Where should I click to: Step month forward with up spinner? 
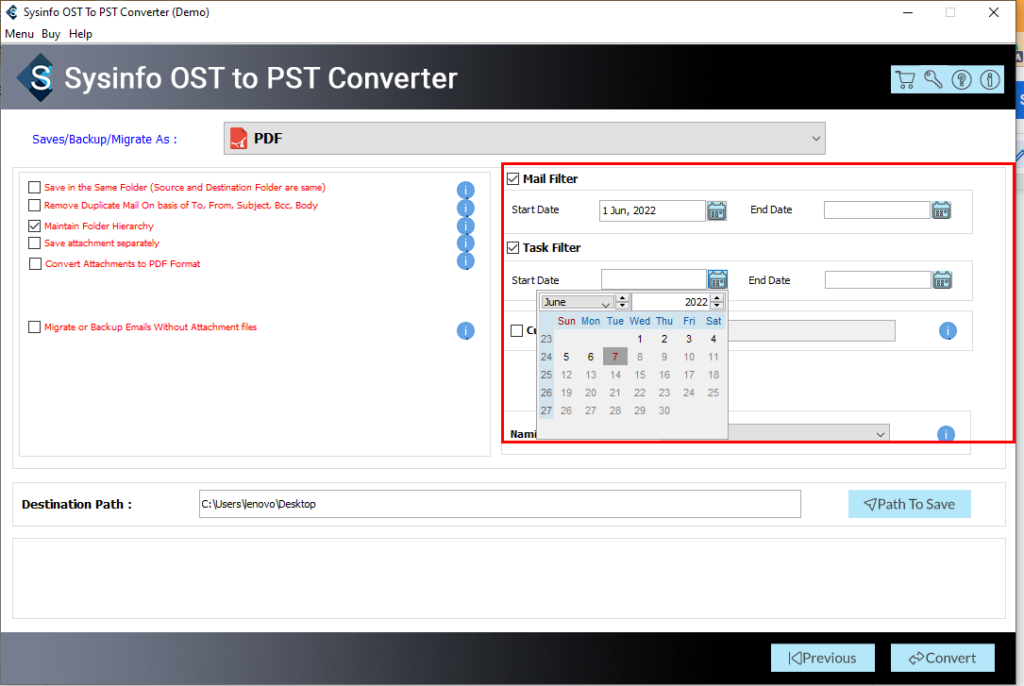622,298
